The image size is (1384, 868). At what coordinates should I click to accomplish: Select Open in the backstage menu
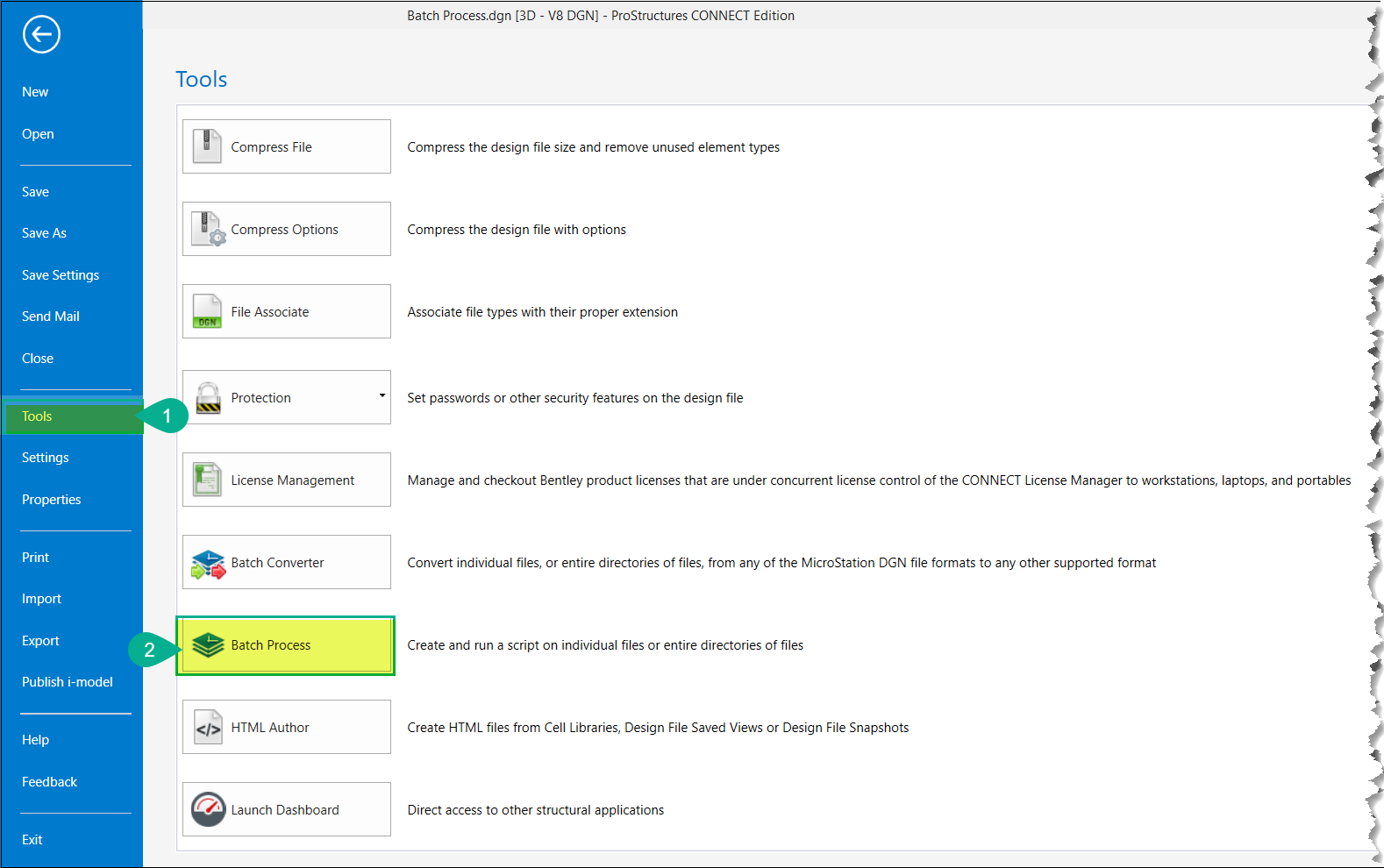[38, 134]
